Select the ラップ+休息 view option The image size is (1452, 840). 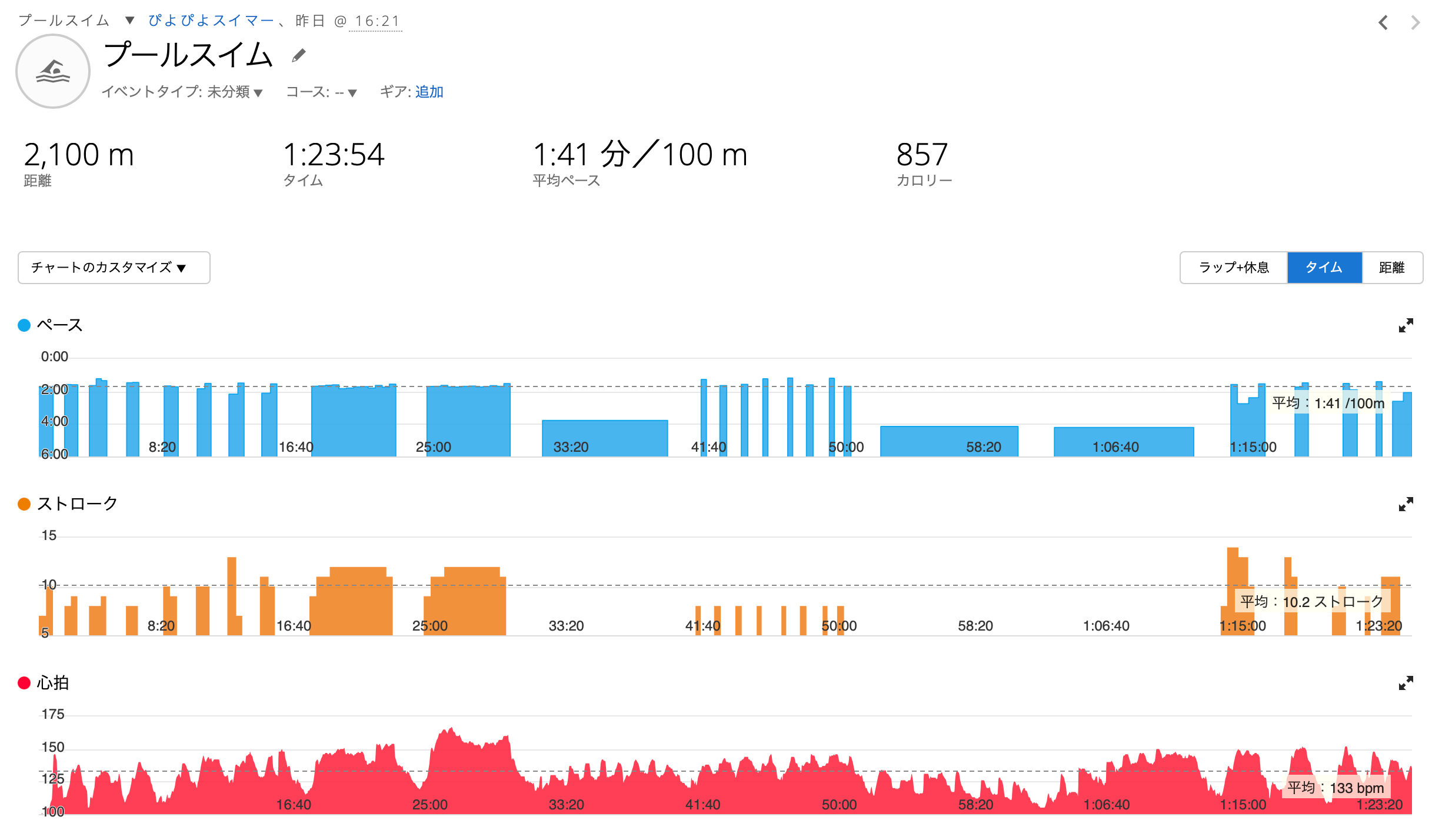point(1234,268)
